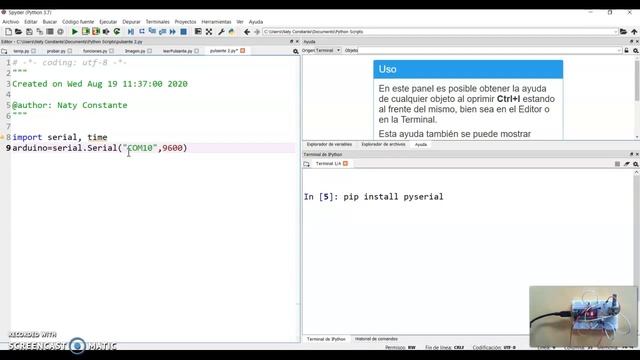Screen dimensions: 640x360
Task: Click line 9 arduino serial code
Action: point(100,148)
